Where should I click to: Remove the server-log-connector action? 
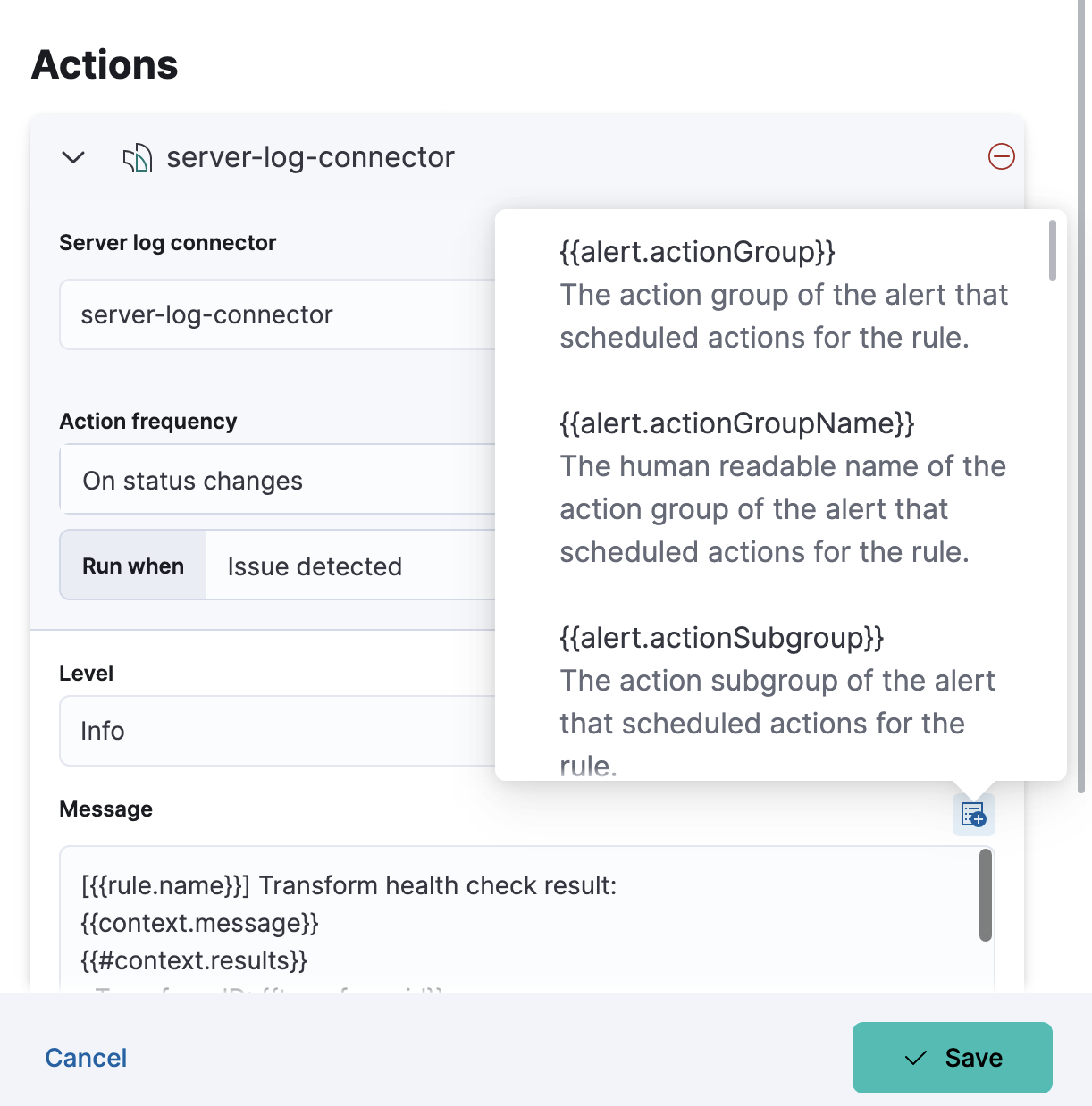click(x=1001, y=157)
